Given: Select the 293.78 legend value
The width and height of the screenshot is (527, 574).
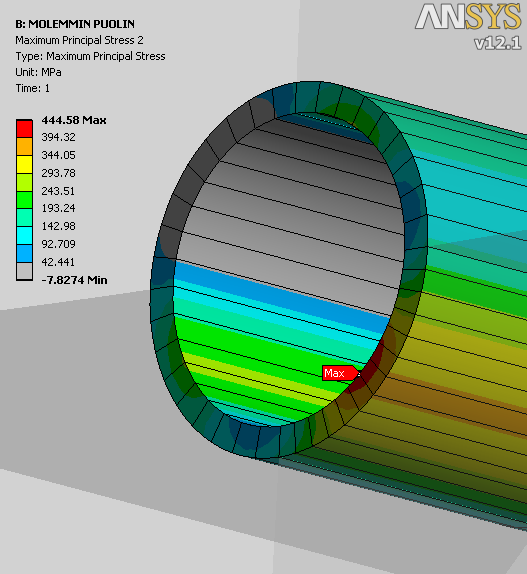Looking at the screenshot, I should tap(59, 173).
